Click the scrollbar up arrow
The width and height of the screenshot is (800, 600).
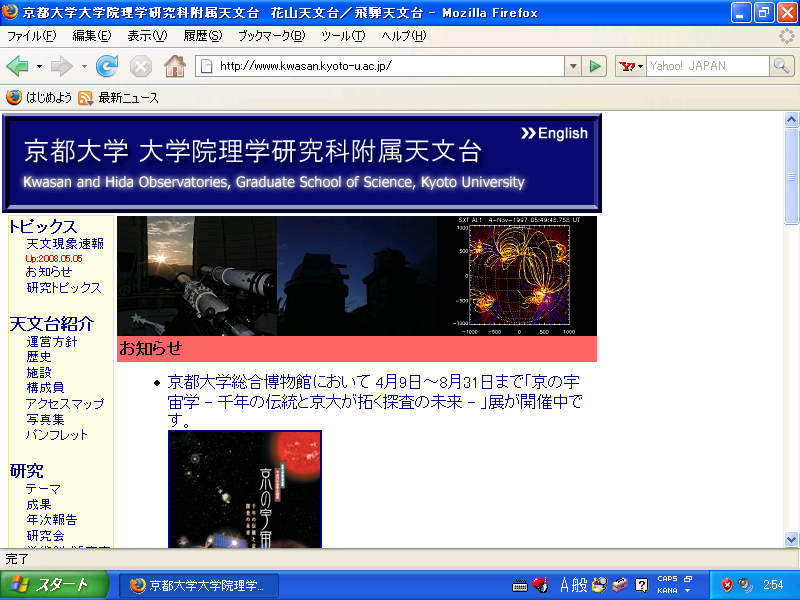(x=791, y=120)
